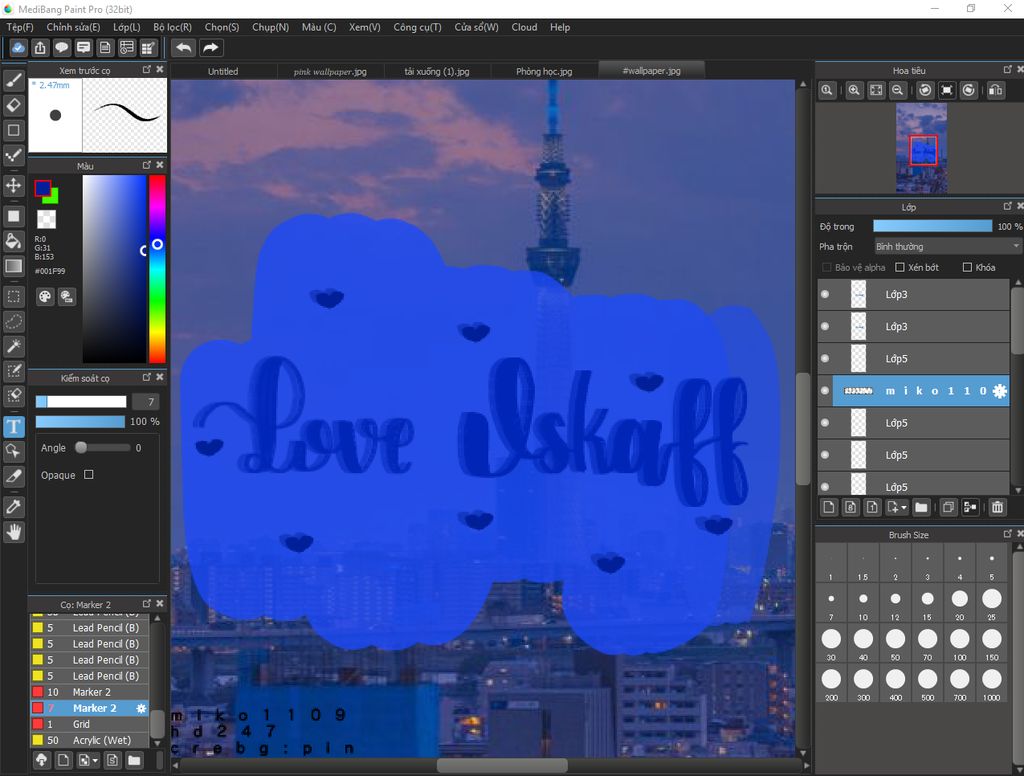Open the Tệp(F) menu
Image resolution: width=1024 pixels, height=776 pixels.
[20, 27]
